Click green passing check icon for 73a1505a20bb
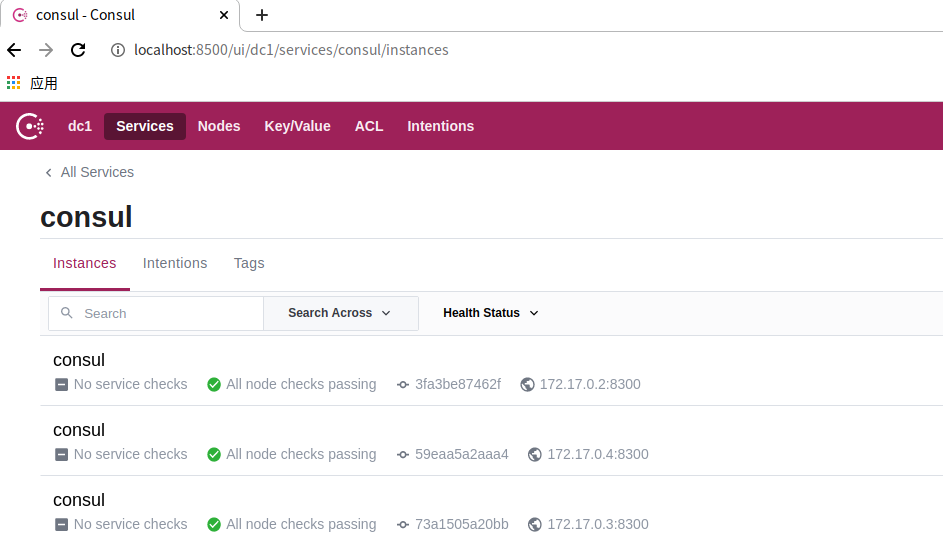Image resolution: width=943 pixels, height=539 pixels. [213, 525]
